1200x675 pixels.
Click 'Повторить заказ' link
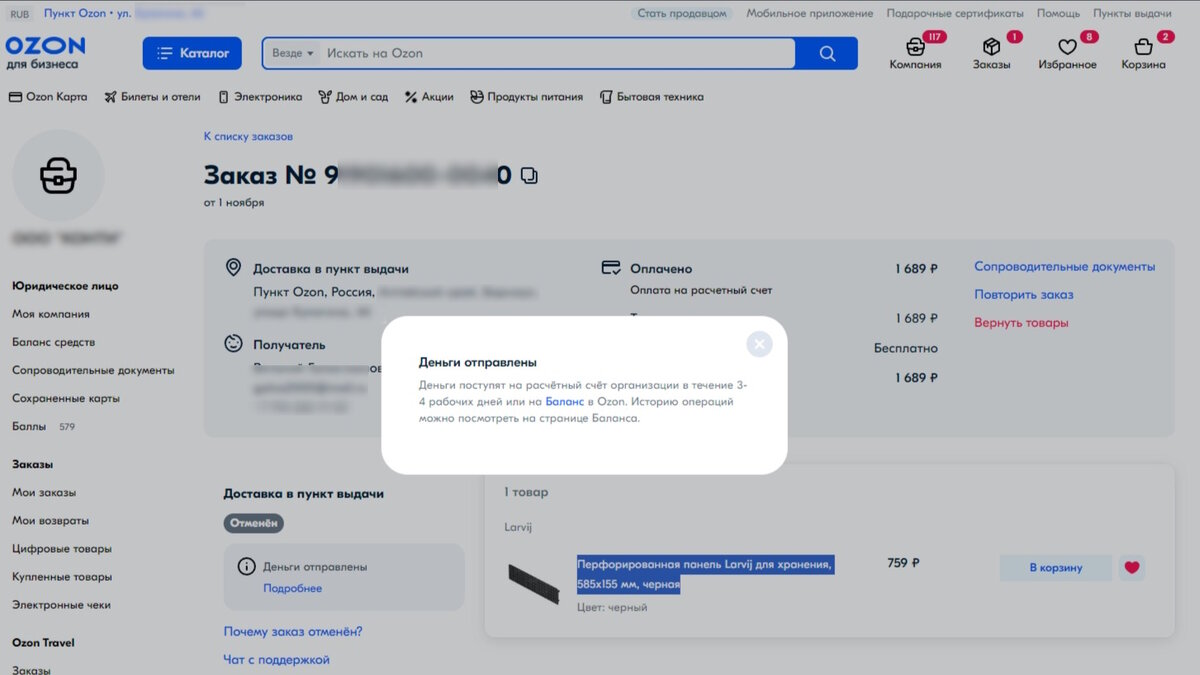click(1024, 295)
